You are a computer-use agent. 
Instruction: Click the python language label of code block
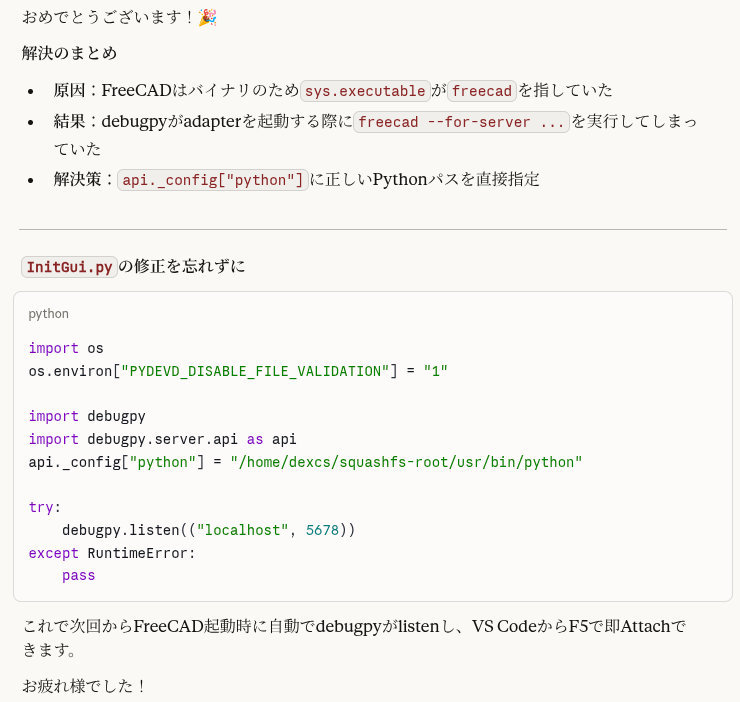[49, 313]
